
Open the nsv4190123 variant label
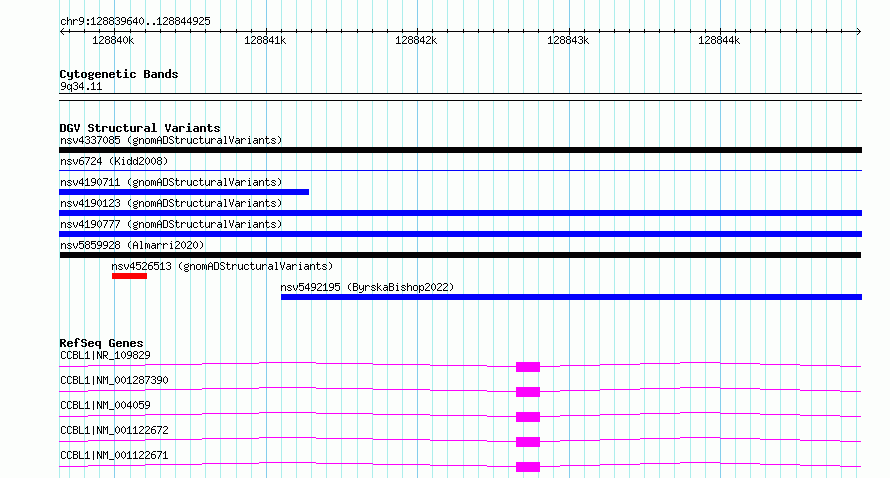(x=171, y=203)
